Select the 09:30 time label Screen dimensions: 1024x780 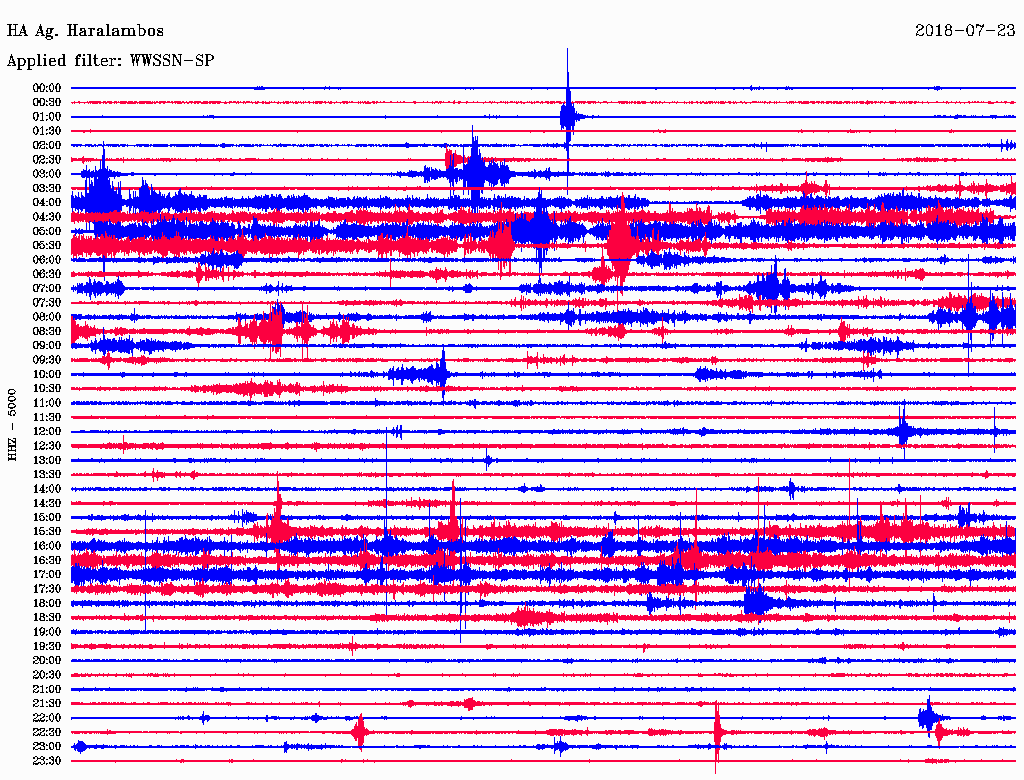[x=47, y=360]
